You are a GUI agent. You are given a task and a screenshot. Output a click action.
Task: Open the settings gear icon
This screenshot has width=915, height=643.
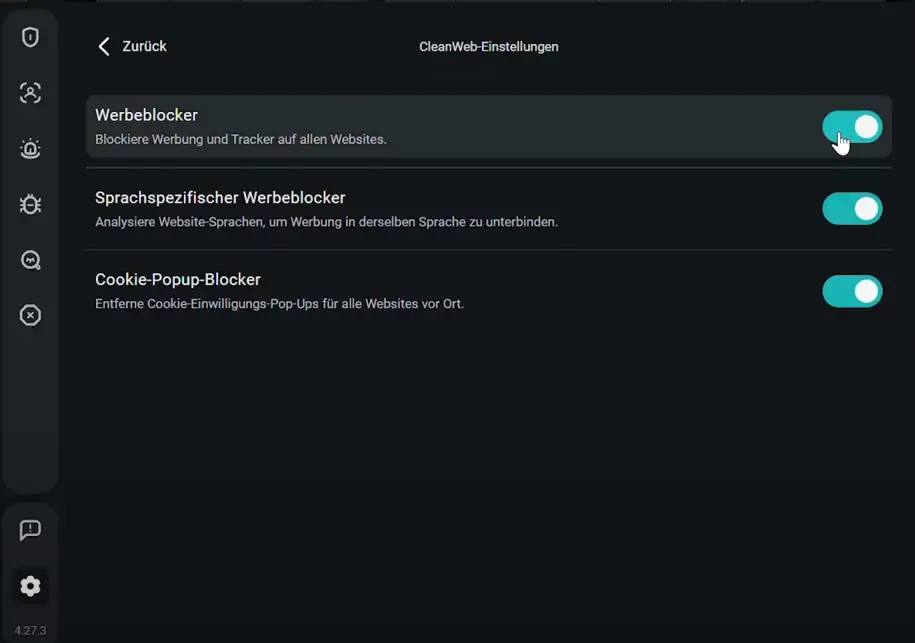point(30,586)
